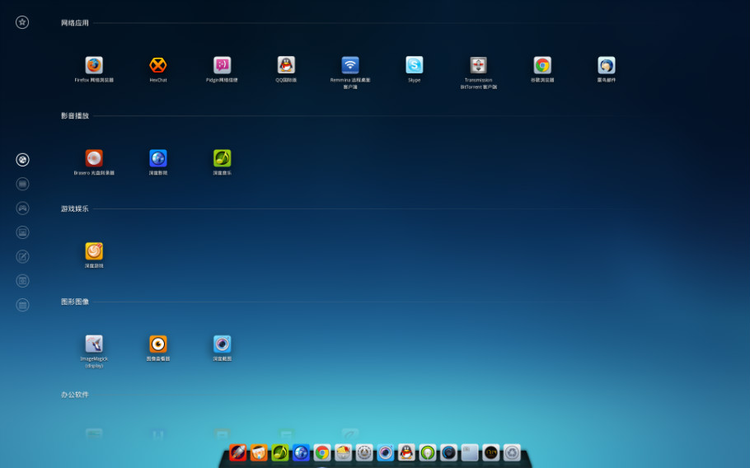The width and height of the screenshot is (750, 468).
Task: Open the blue globe movie player in the multimedia row
Action: pos(158,158)
